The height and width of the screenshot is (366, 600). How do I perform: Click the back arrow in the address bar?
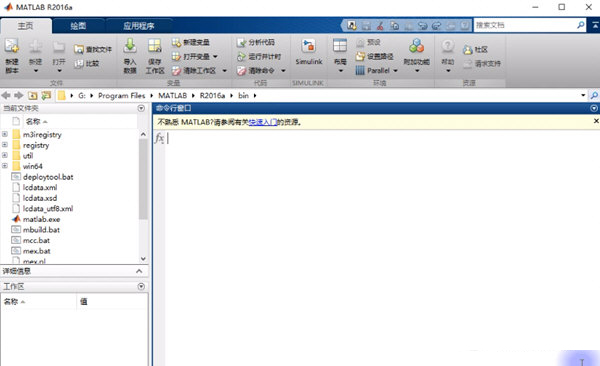[x=6, y=95]
